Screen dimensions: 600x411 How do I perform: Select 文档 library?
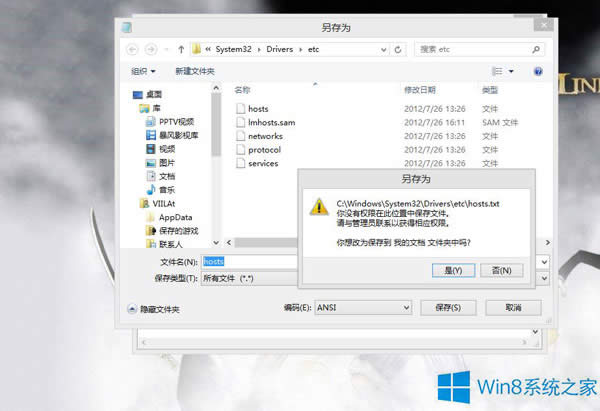pos(161,176)
